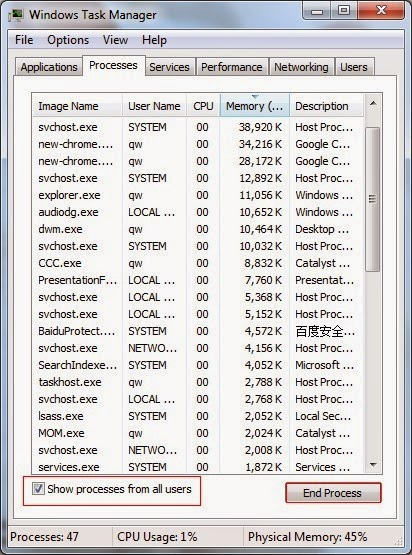Open the Performance tab

[x=232, y=67]
